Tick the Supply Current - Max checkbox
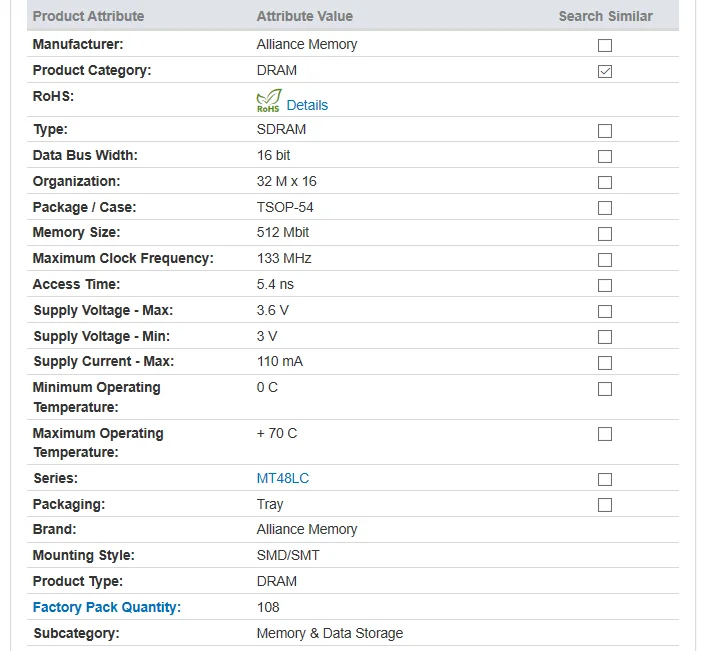The width and height of the screenshot is (711, 651). (x=604, y=363)
